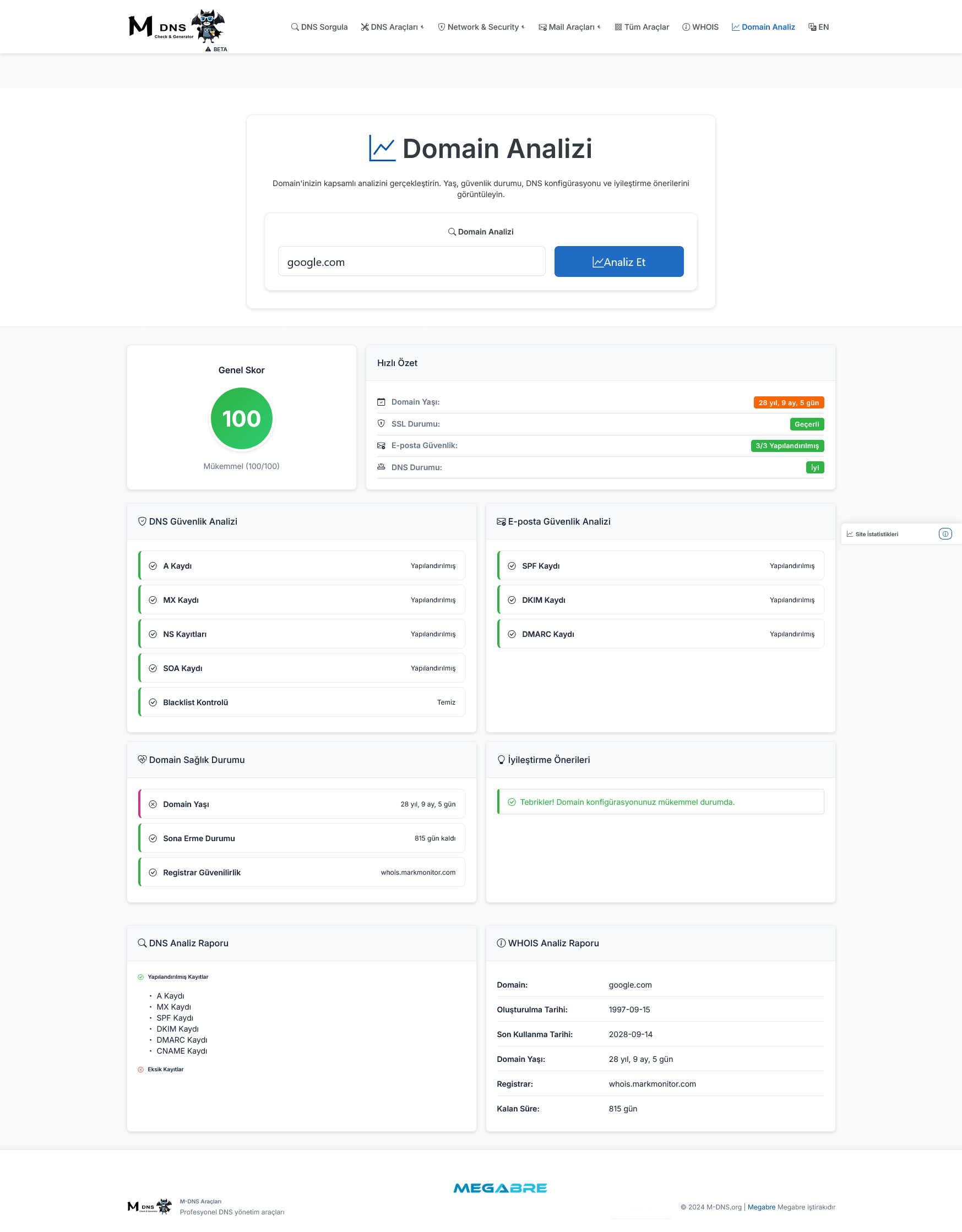Click the Oluşturulma Tarihi value 1997-09-15

629,1010
